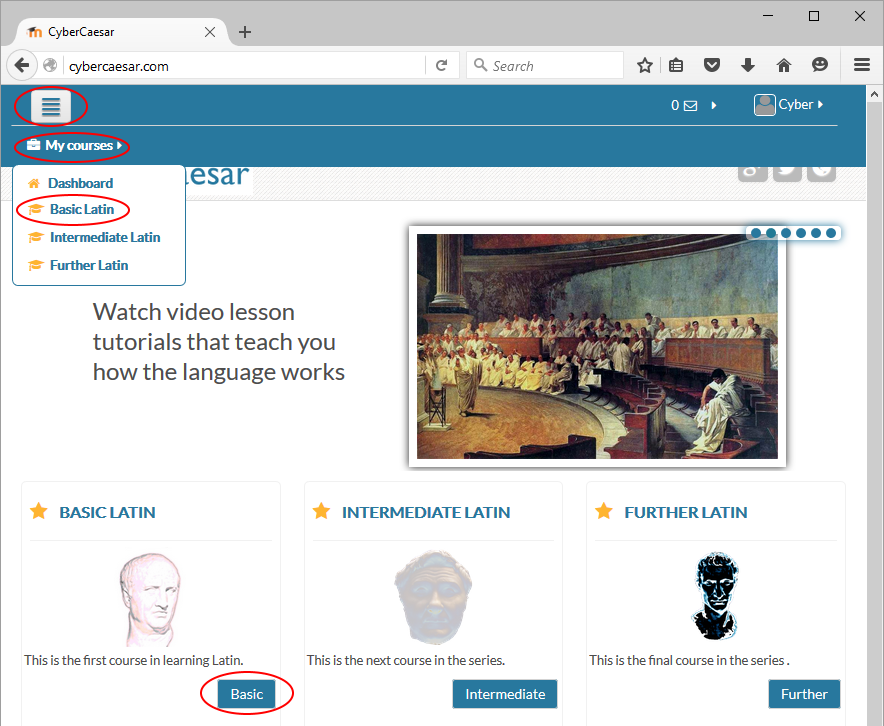Click the smiley face toolbar icon
The width and height of the screenshot is (884, 726).
coord(820,65)
